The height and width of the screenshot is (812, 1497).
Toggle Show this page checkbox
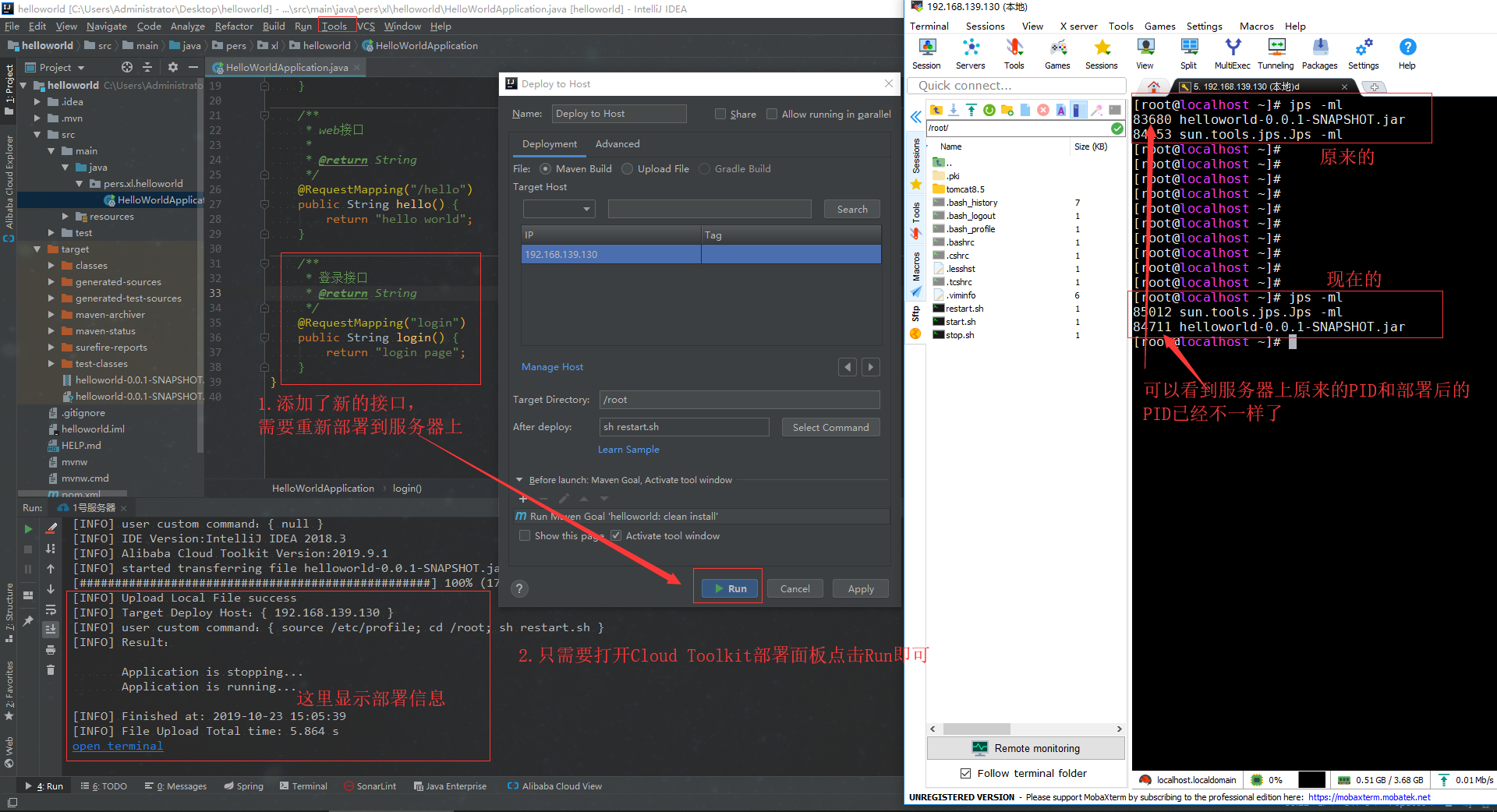(x=525, y=535)
